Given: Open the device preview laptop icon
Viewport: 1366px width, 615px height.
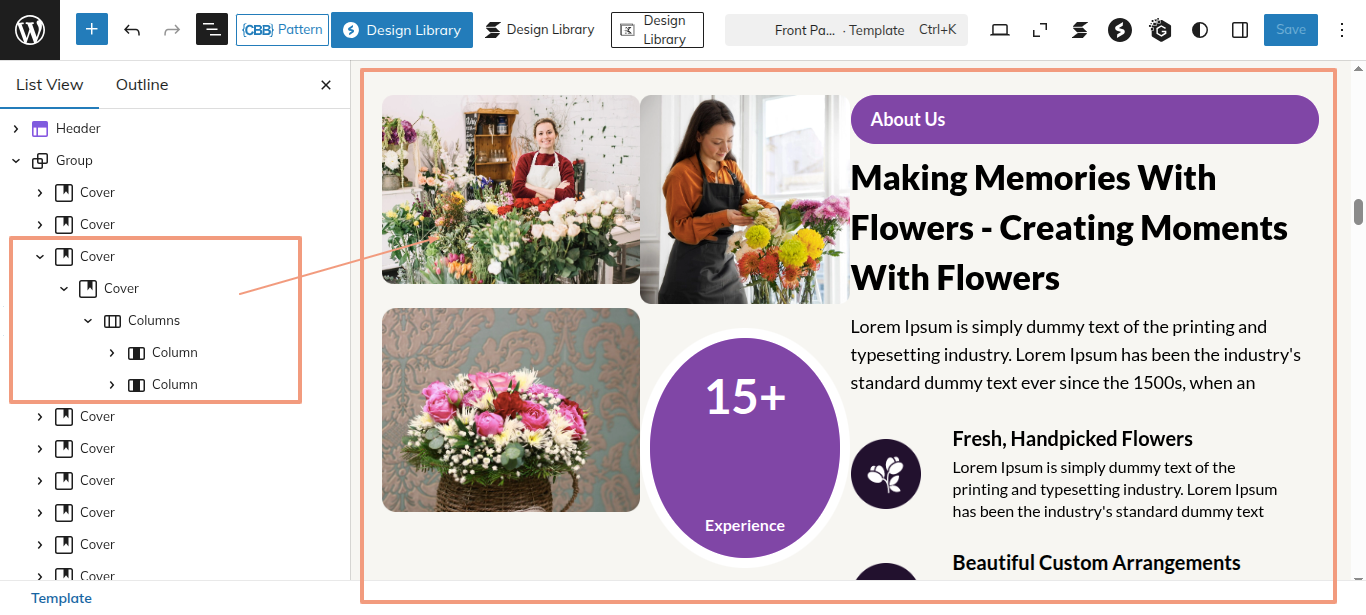Looking at the screenshot, I should (1000, 30).
